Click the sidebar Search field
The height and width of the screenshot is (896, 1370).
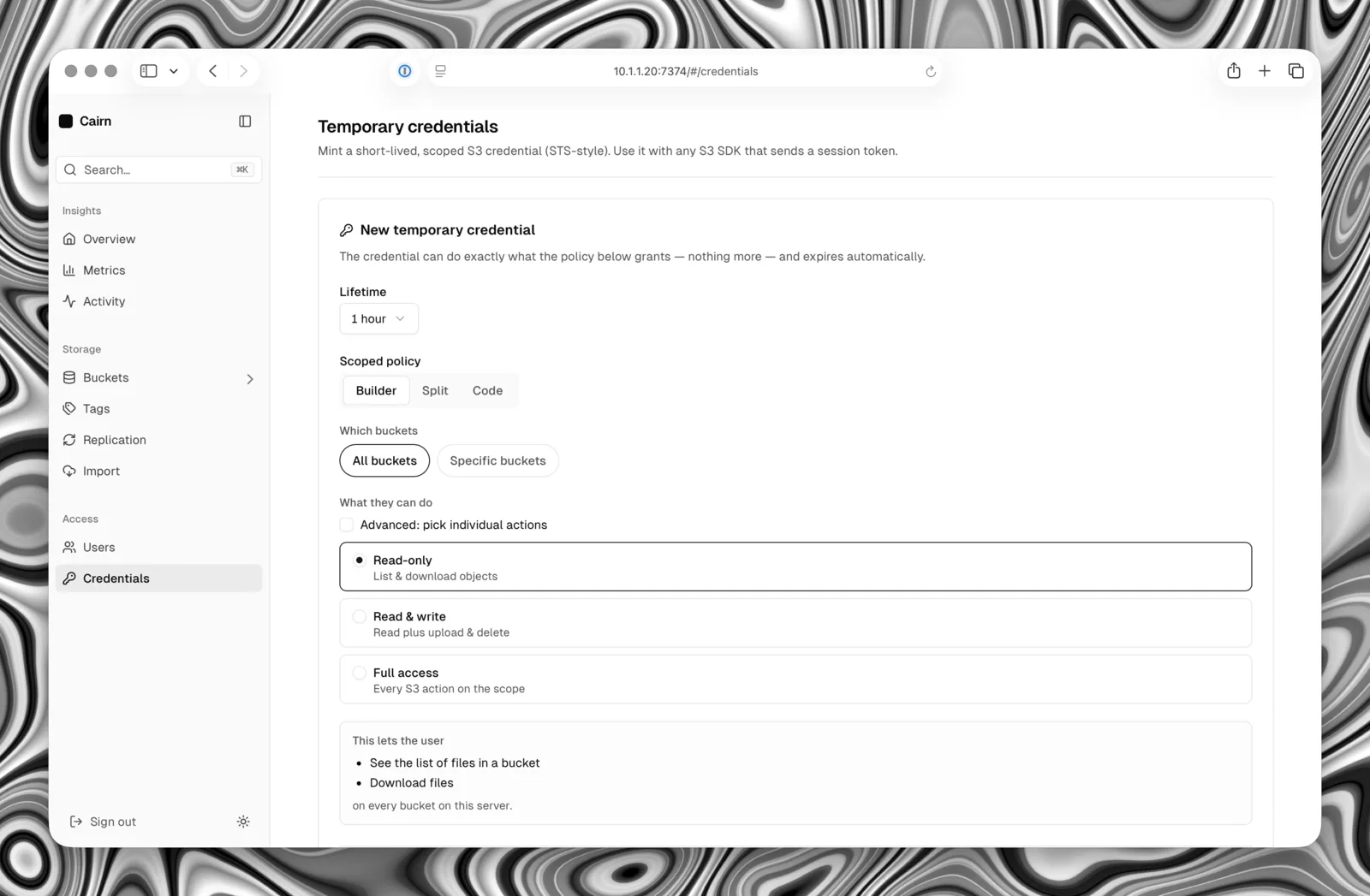click(158, 169)
